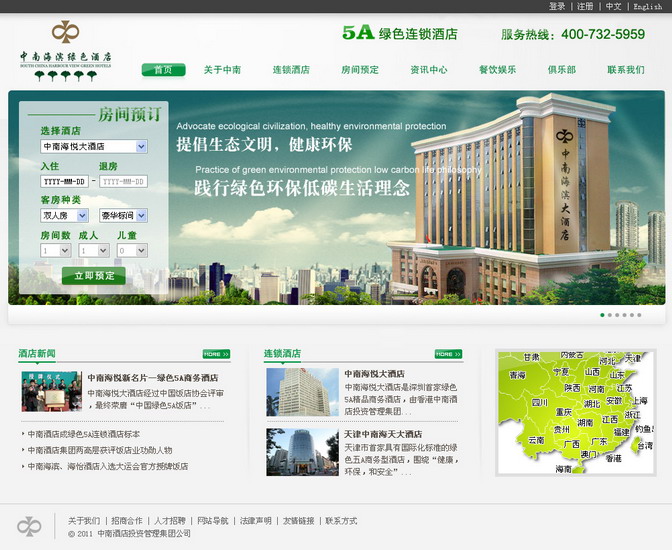Open news item about 大运会官方授牌饭店

(x=108, y=466)
